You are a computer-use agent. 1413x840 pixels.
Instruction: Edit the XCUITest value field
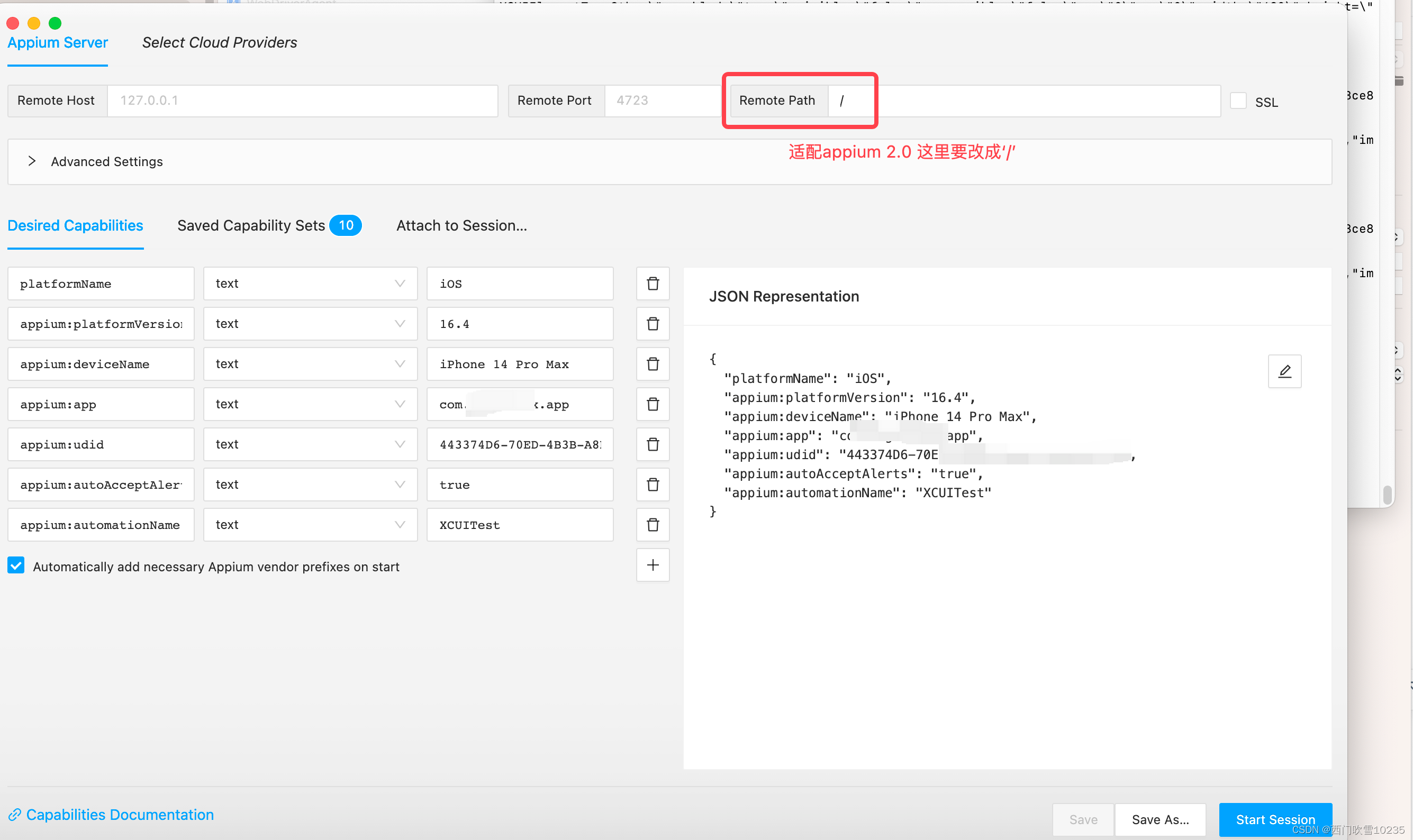point(520,525)
